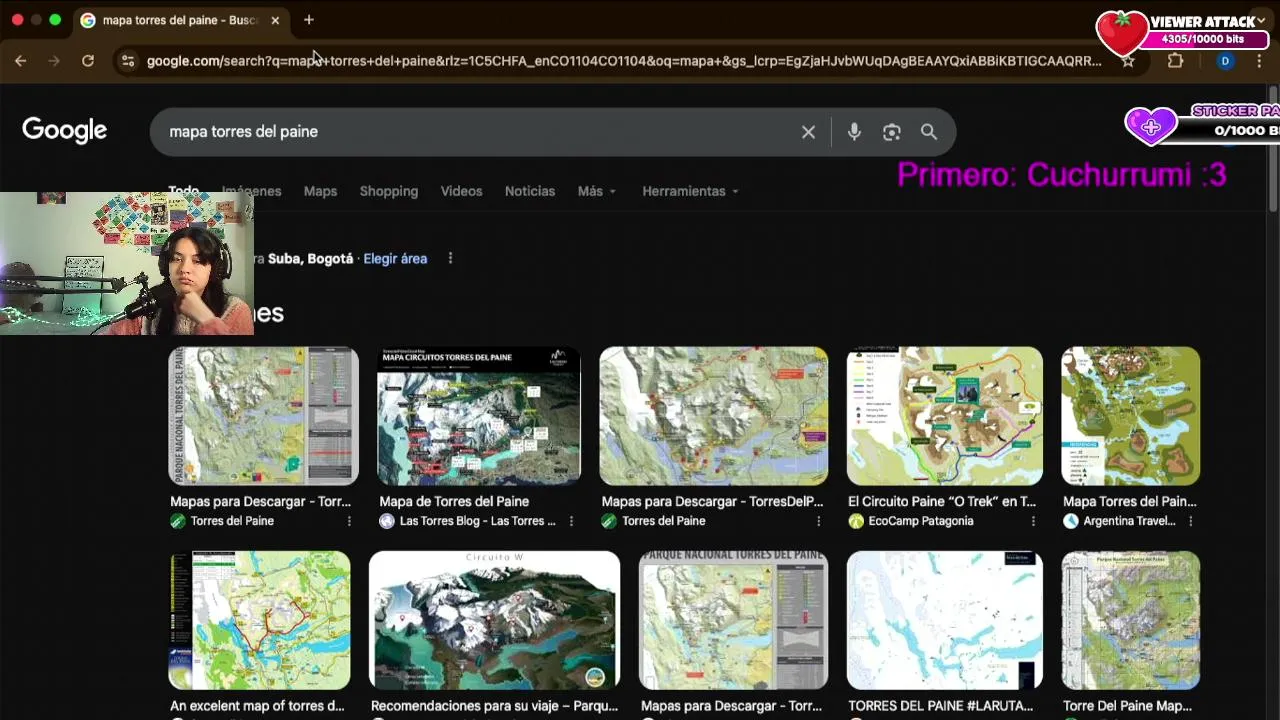This screenshot has height=720, width=1280.
Task: Search by image with Google Lens icon
Action: (x=891, y=132)
